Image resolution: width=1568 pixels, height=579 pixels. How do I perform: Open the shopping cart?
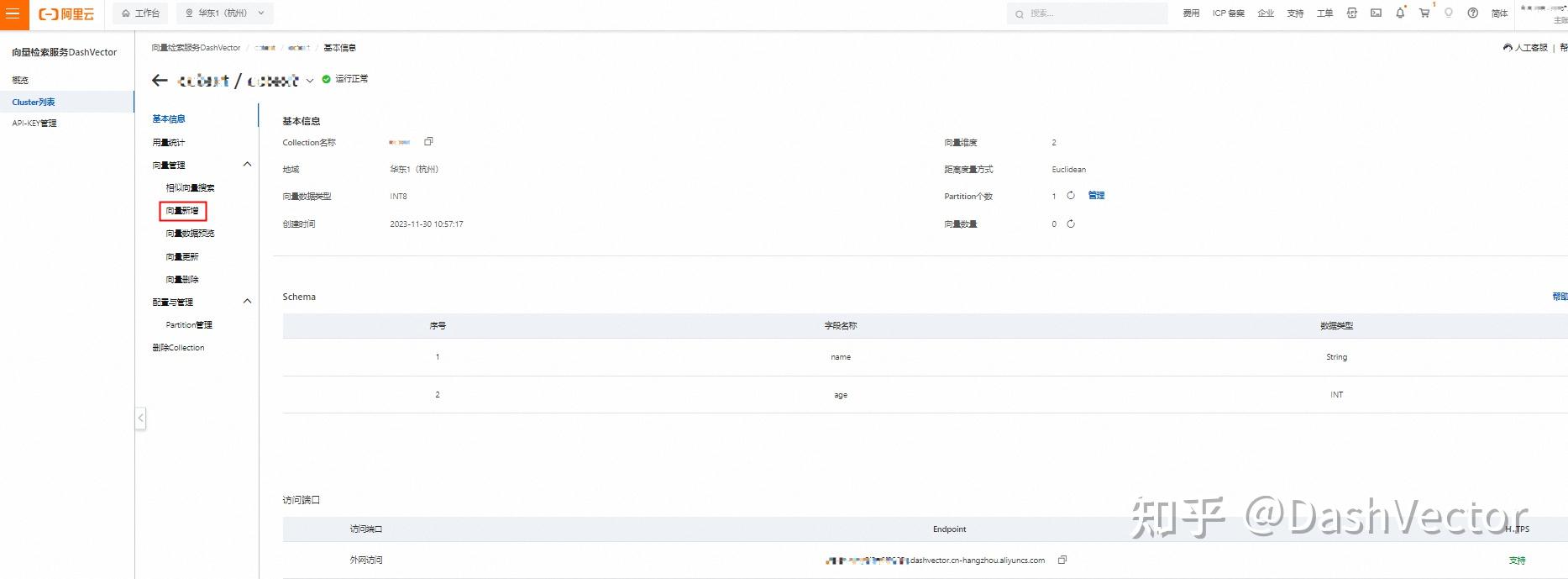coord(1424,13)
